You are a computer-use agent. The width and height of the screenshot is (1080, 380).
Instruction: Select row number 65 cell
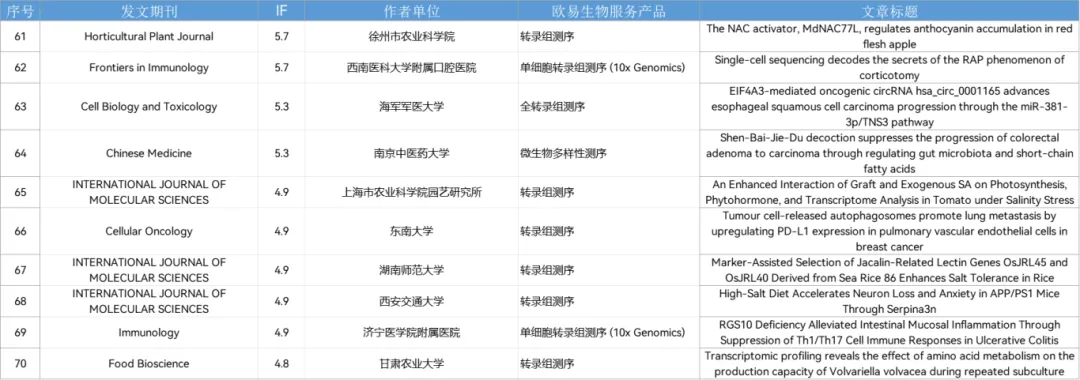coord(20,192)
